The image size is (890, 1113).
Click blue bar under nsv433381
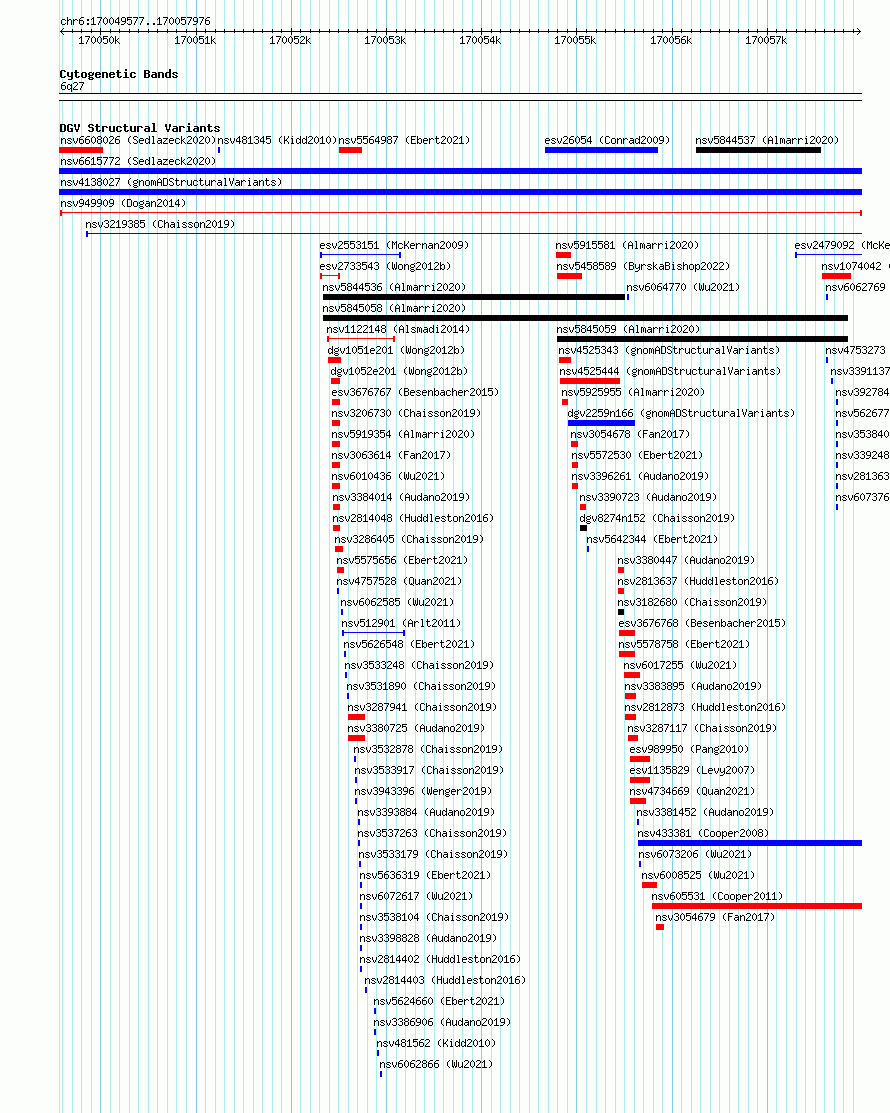click(x=749, y=843)
